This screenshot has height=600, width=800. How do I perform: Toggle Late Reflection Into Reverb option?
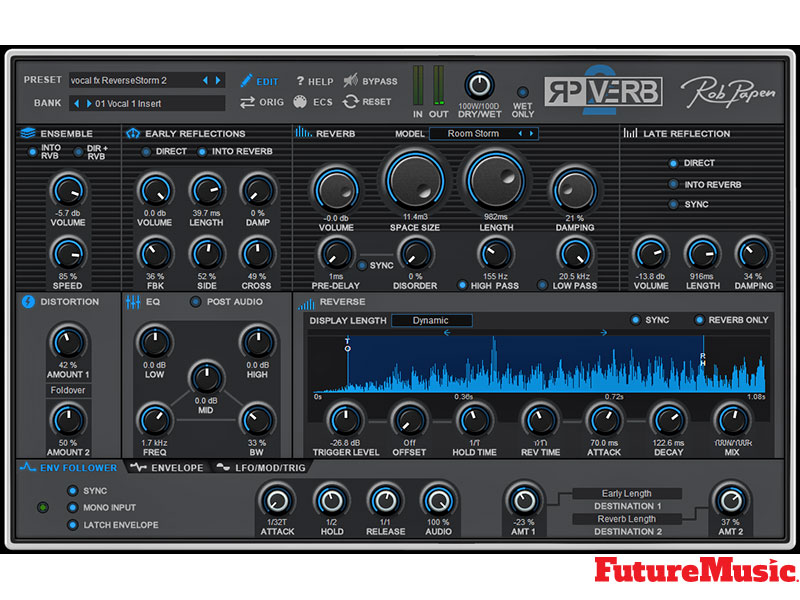point(673,184)
